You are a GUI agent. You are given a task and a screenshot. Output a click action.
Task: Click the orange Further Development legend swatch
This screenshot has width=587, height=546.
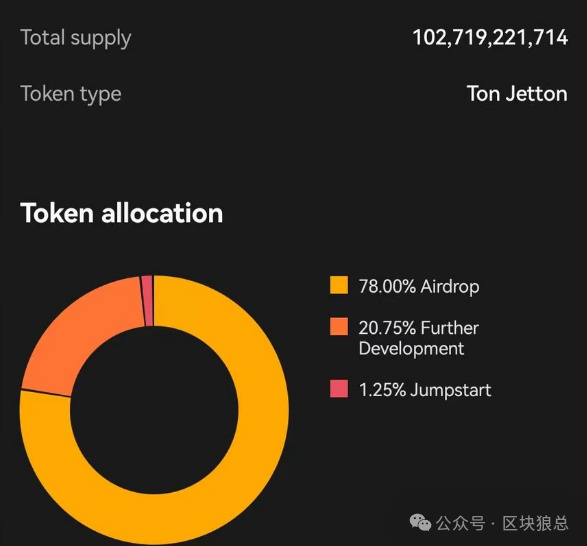tap(339, 327)
